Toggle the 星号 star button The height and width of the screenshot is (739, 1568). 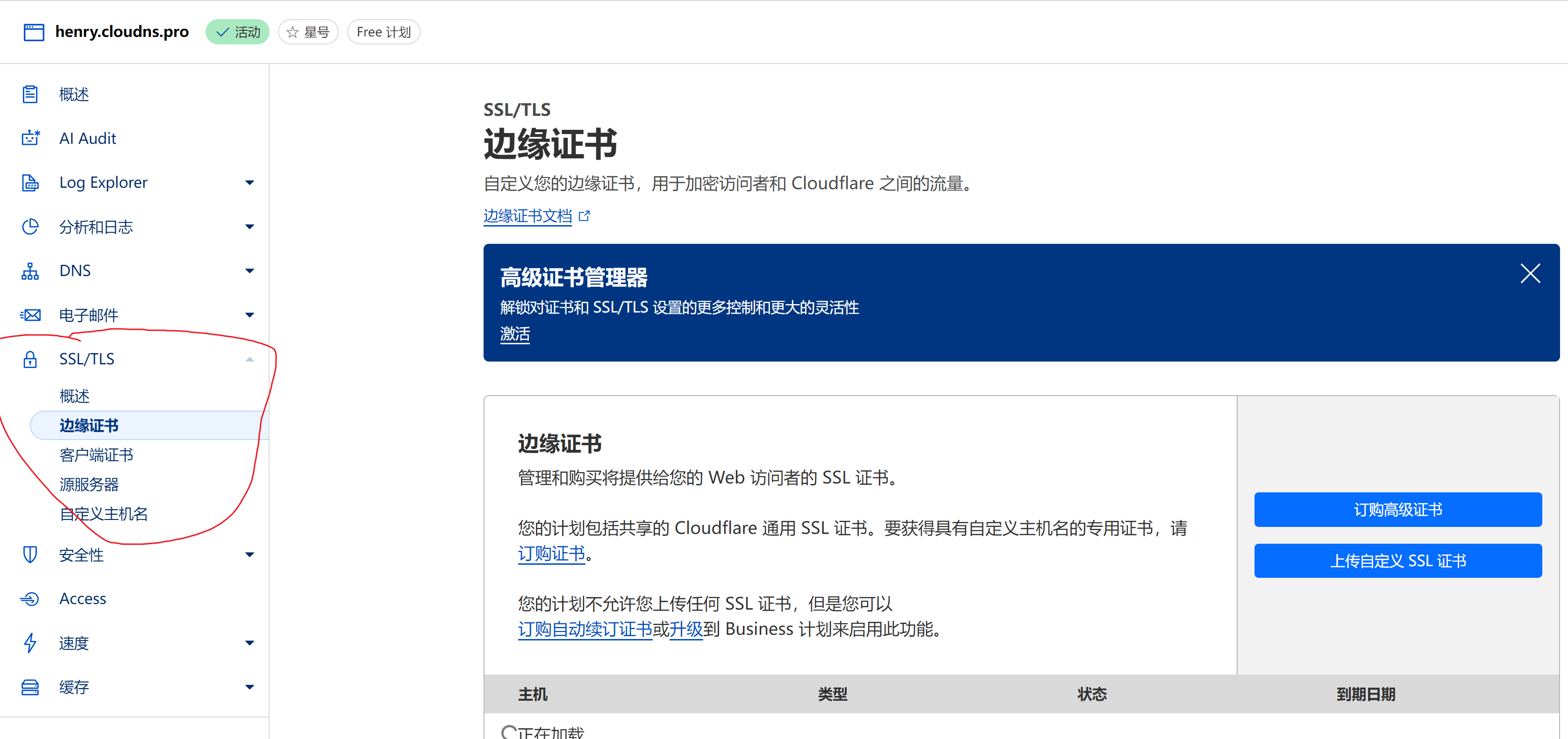tap(308, 32)
